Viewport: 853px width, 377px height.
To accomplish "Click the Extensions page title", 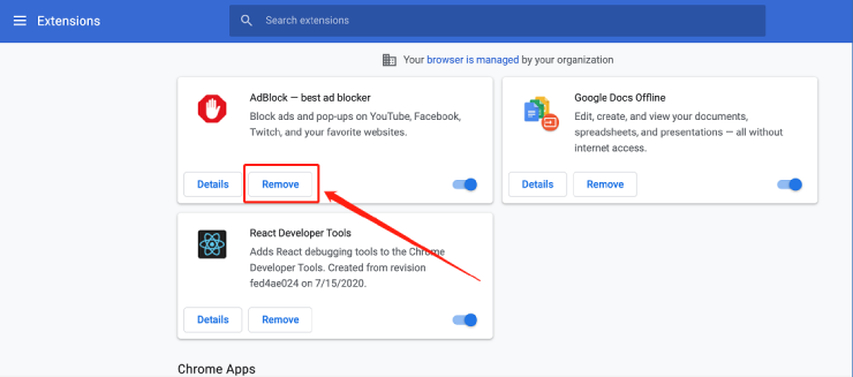I will pos(69,21).
